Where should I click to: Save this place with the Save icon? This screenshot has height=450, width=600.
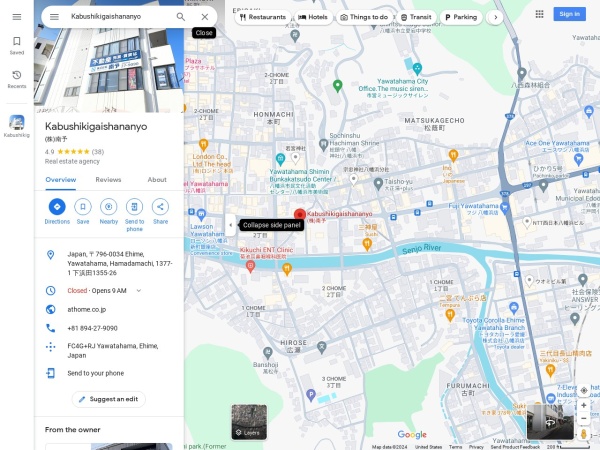[x=83, y=211]
